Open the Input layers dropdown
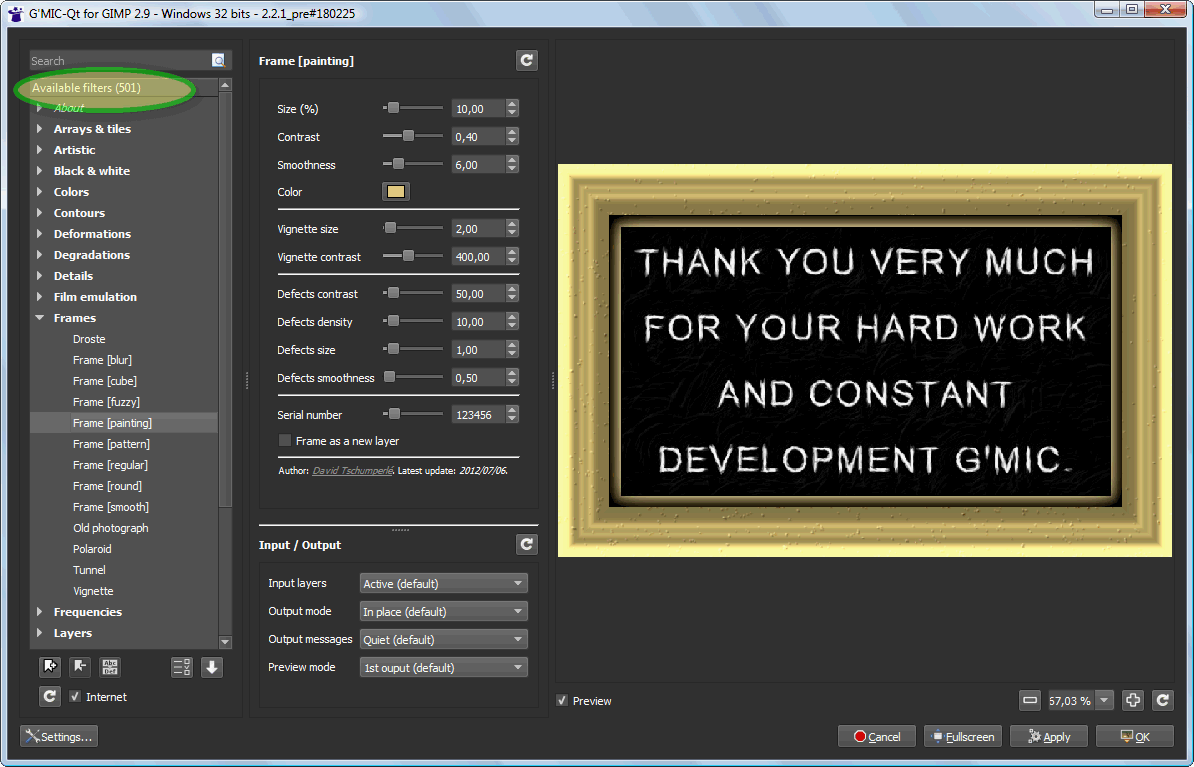 443,583
